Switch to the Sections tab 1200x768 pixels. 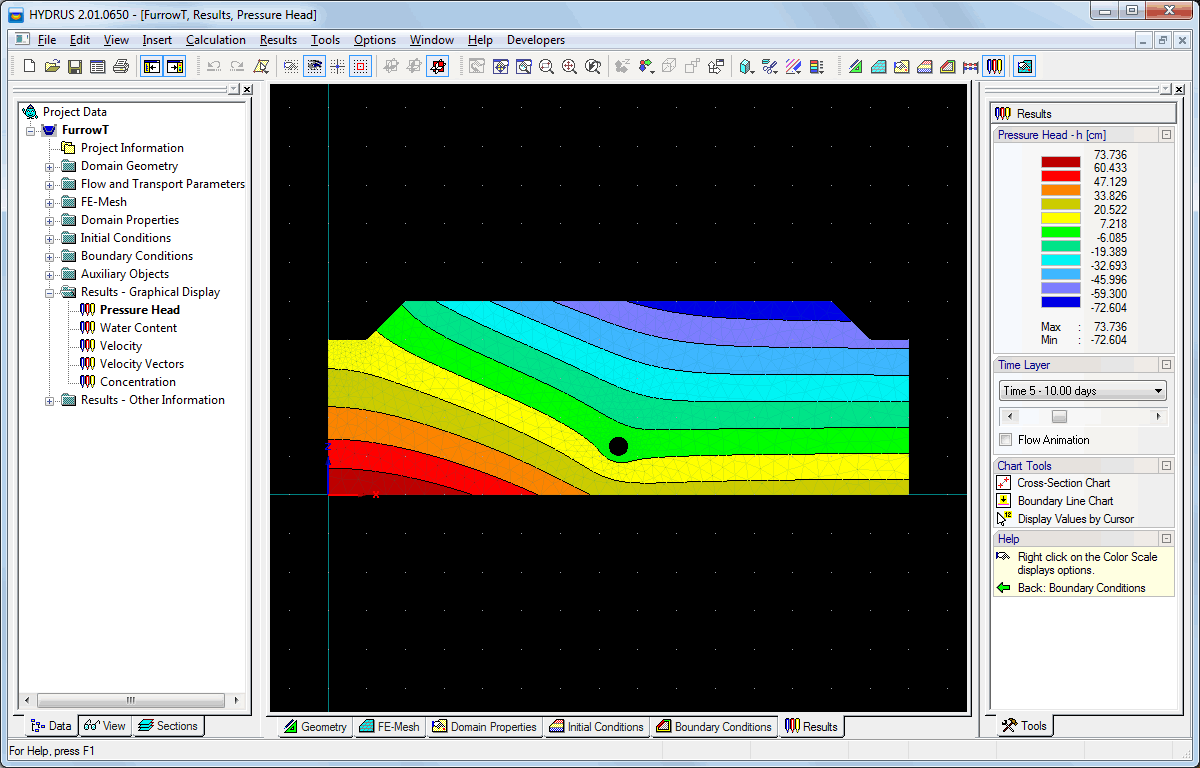tap(168, 726)
